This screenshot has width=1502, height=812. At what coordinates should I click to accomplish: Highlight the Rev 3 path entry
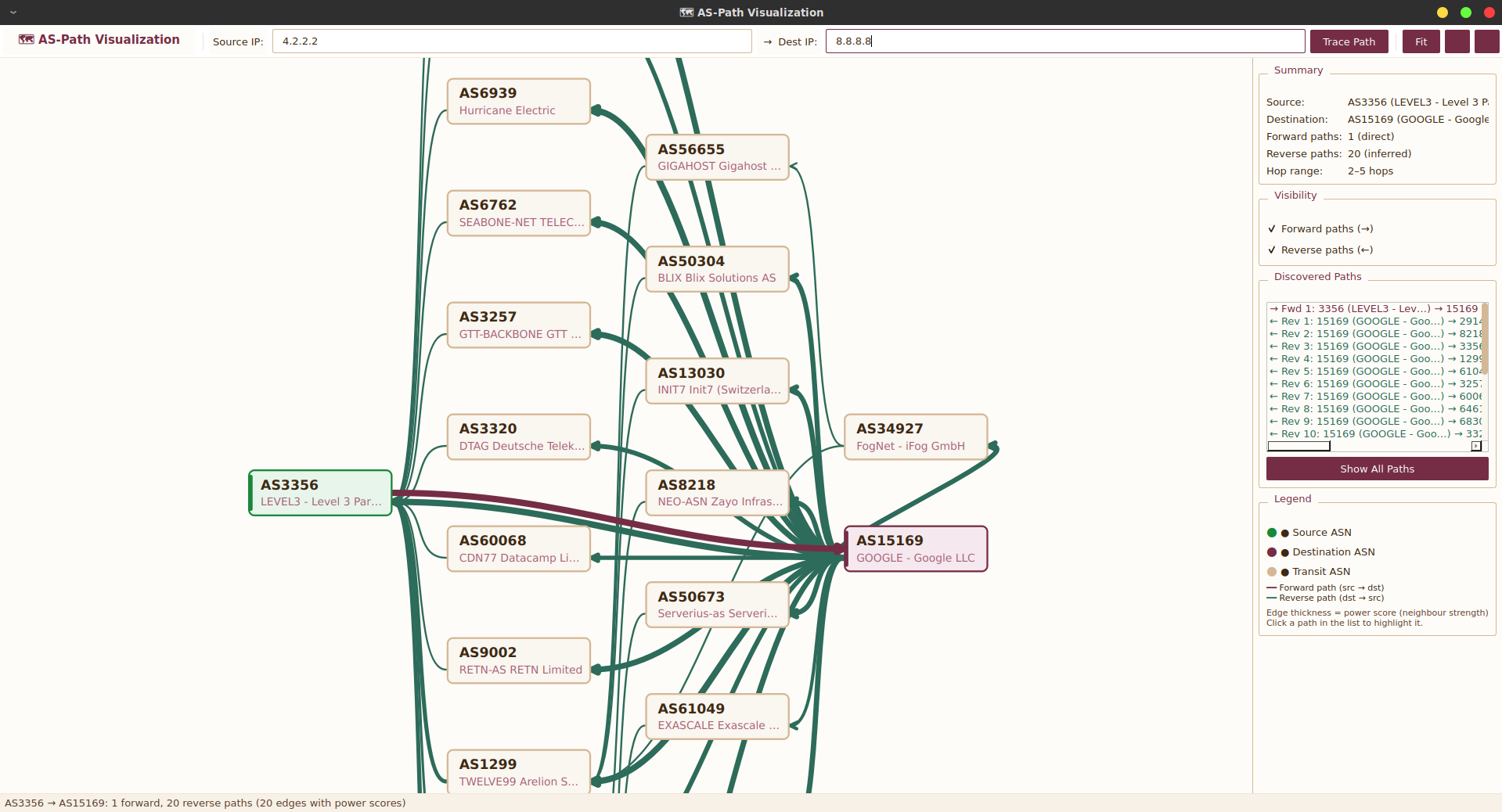click(1374, 347)
